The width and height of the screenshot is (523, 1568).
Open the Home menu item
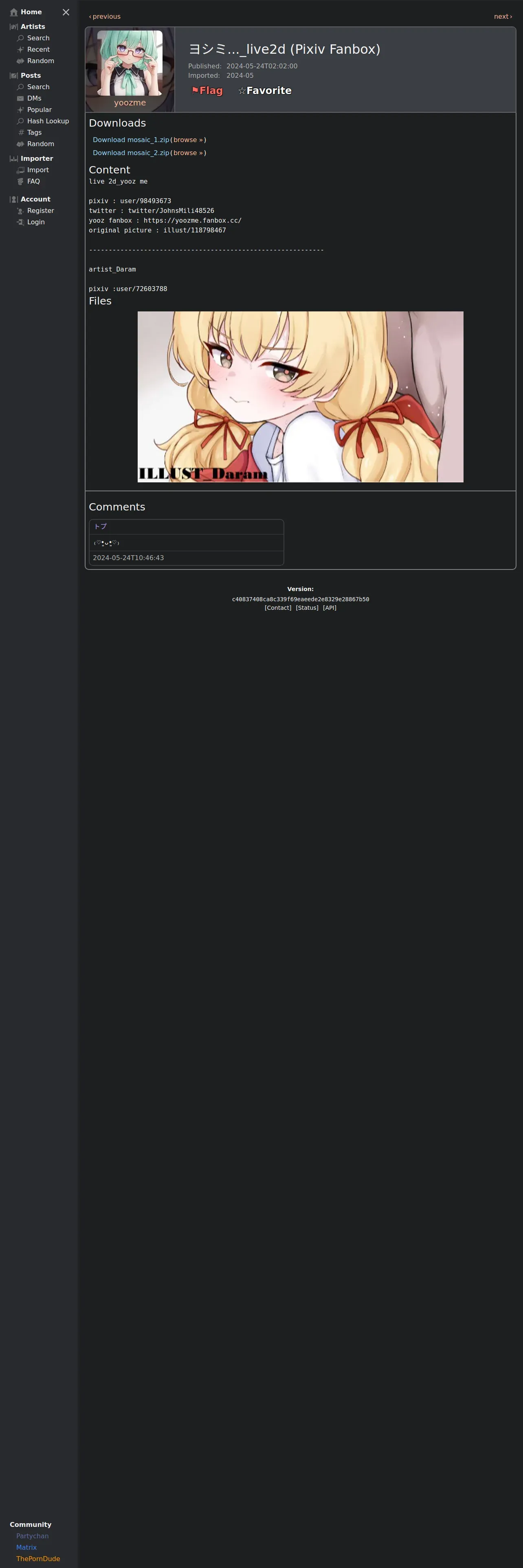coord(31,12)
